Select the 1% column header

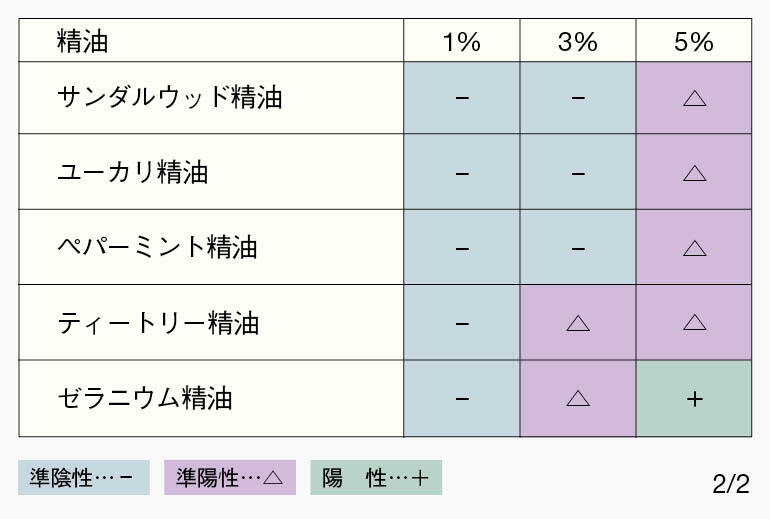tap(462, 41)
